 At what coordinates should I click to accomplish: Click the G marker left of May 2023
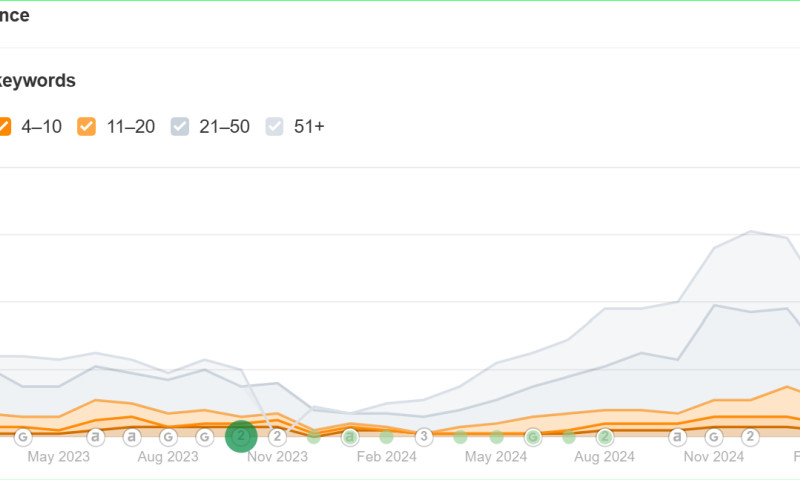pos(22,436)
